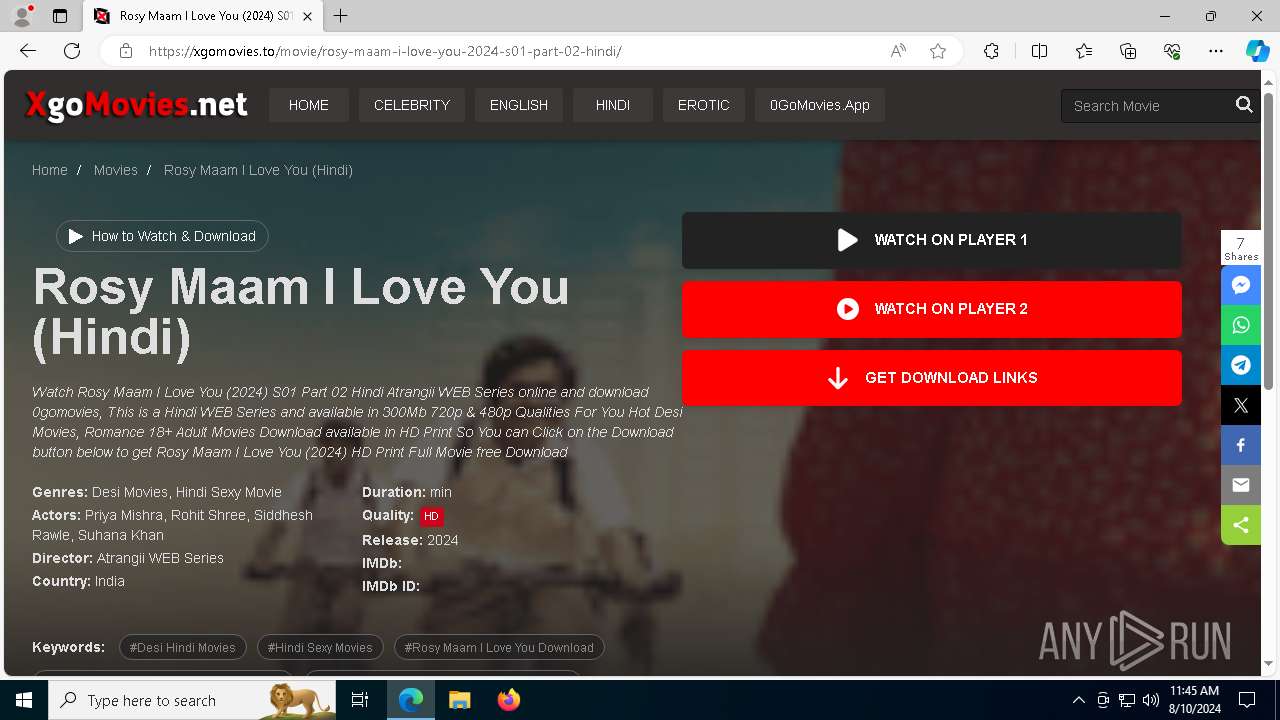Share on X (Twitter) icon
This screenshot has width=1280, height=720.
(x=1241, y=405)
